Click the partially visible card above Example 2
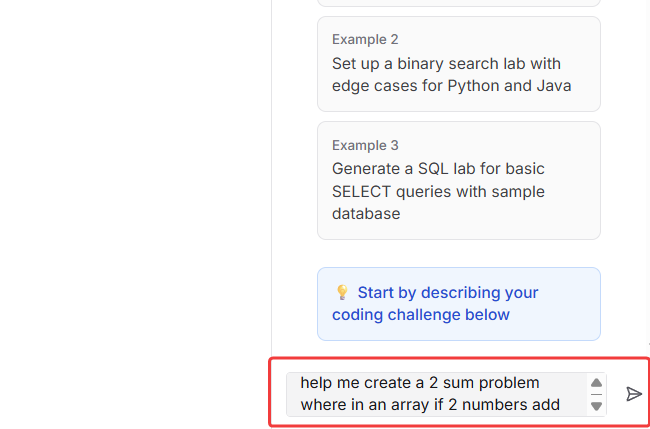The width and height of the screenshot is (650, 429). [x=458, y=3]
